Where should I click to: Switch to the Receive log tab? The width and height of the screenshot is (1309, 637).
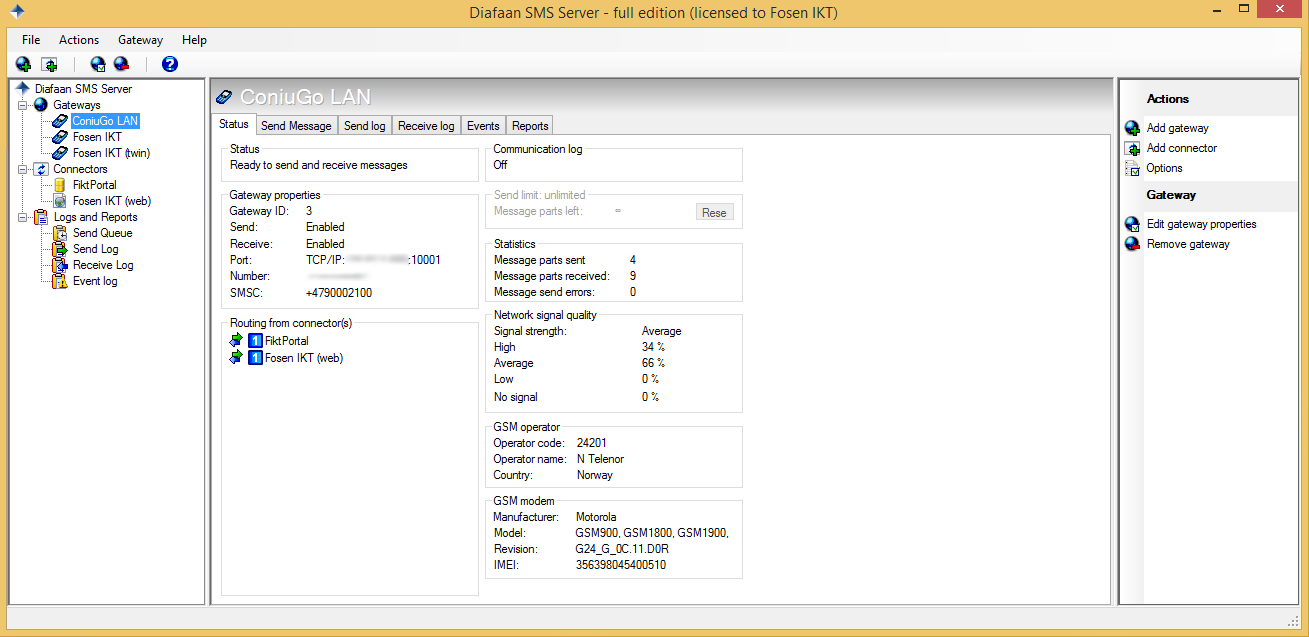[x=426, y=126]
